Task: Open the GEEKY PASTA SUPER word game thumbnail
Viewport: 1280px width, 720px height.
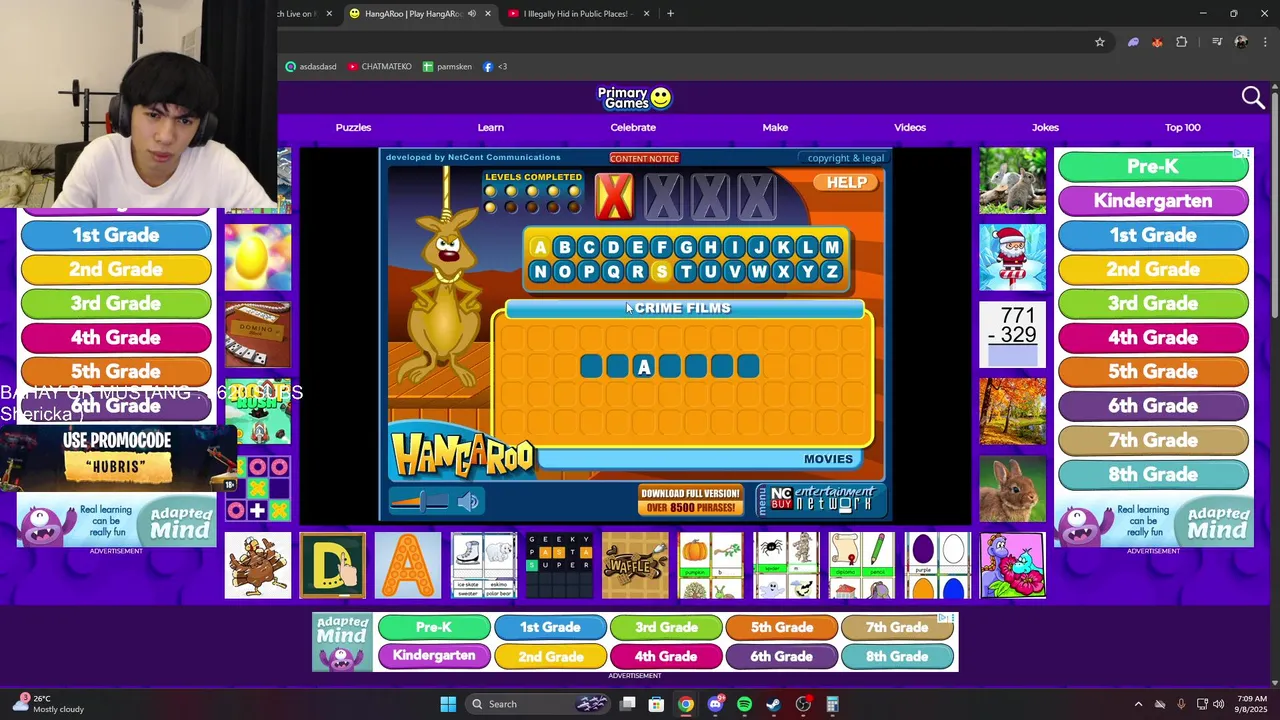Action: 560,565
